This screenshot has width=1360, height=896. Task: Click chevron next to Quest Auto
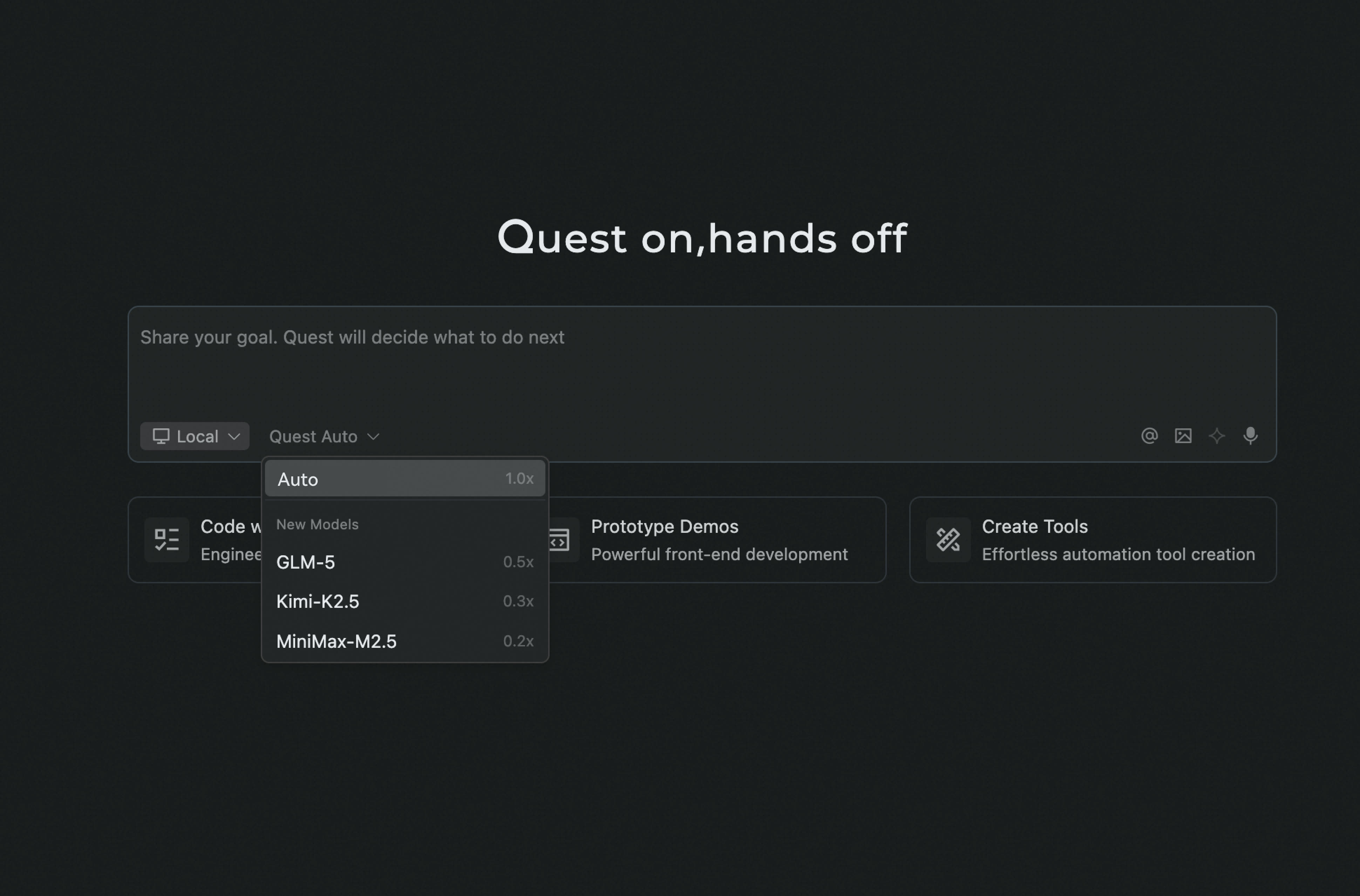pos(373,436)
